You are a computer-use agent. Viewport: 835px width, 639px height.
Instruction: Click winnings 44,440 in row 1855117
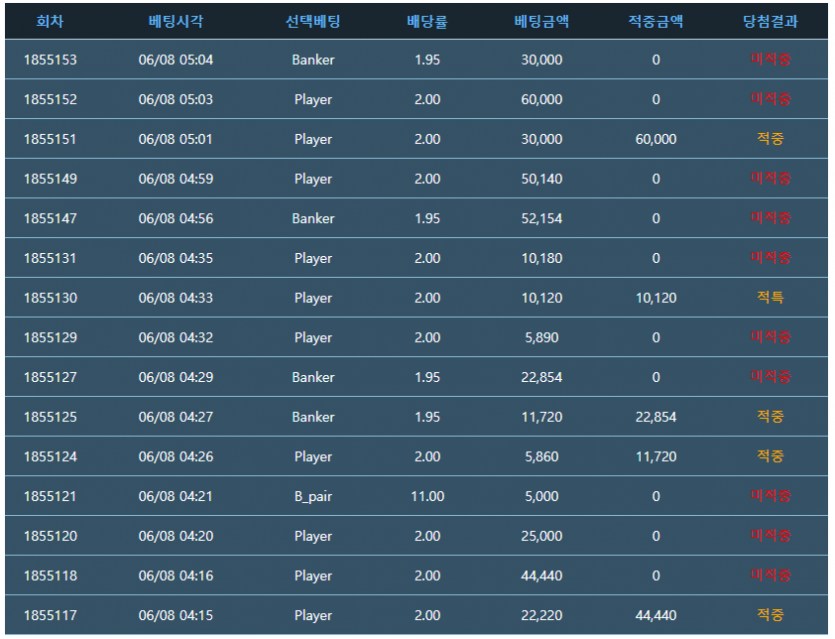[x=656, y=615]
